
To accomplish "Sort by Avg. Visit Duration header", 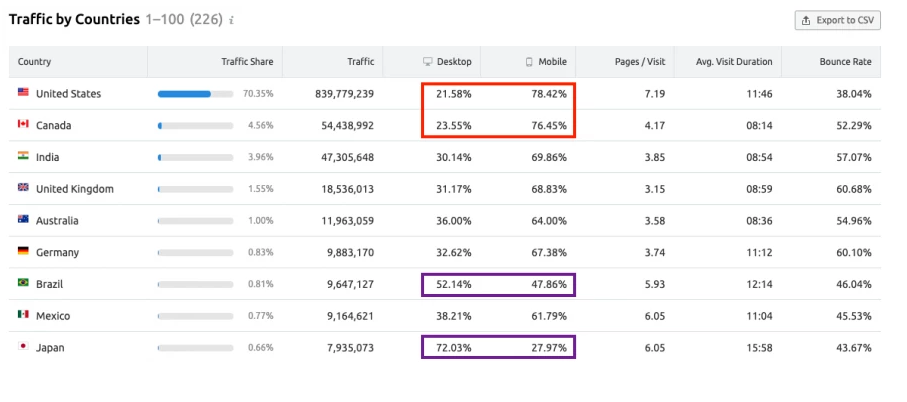I will coord(734,62).
